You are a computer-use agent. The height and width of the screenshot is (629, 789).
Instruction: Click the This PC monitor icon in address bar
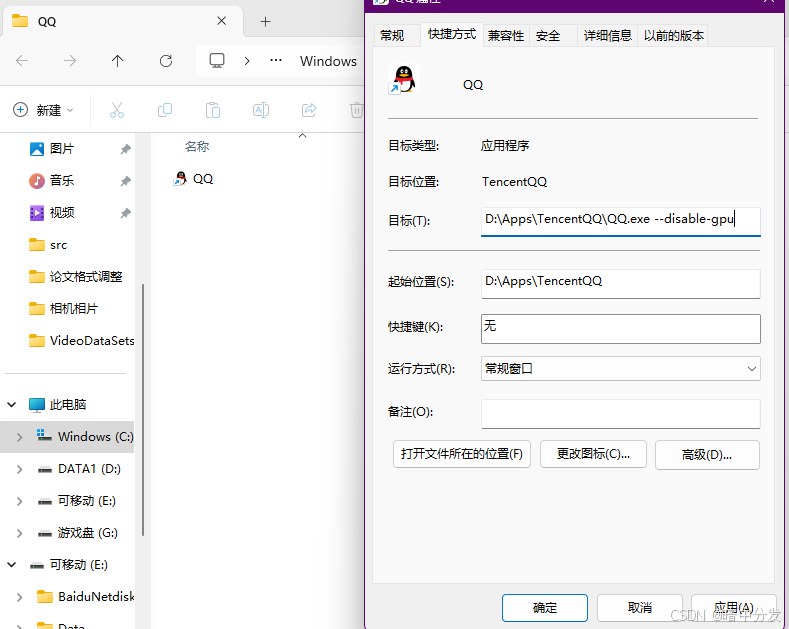[217, 61]
